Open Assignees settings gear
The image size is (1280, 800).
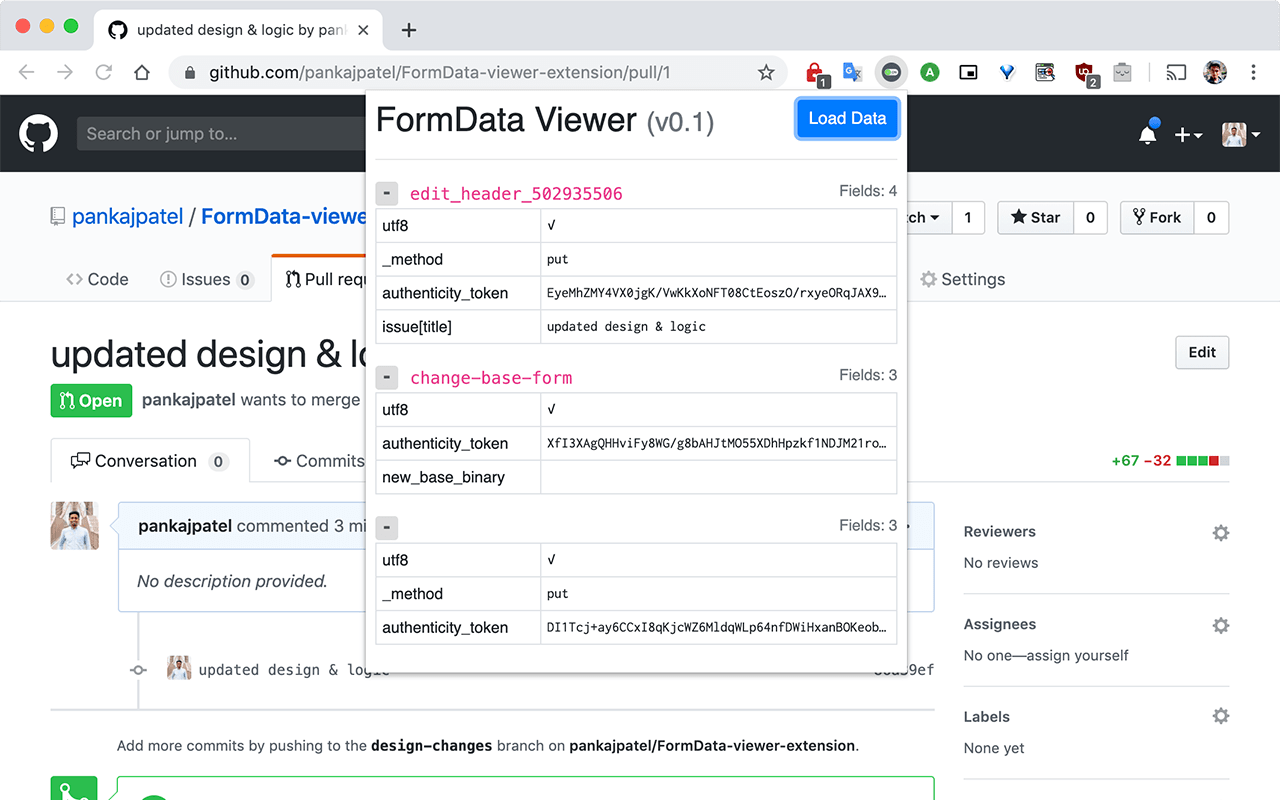1221,625
